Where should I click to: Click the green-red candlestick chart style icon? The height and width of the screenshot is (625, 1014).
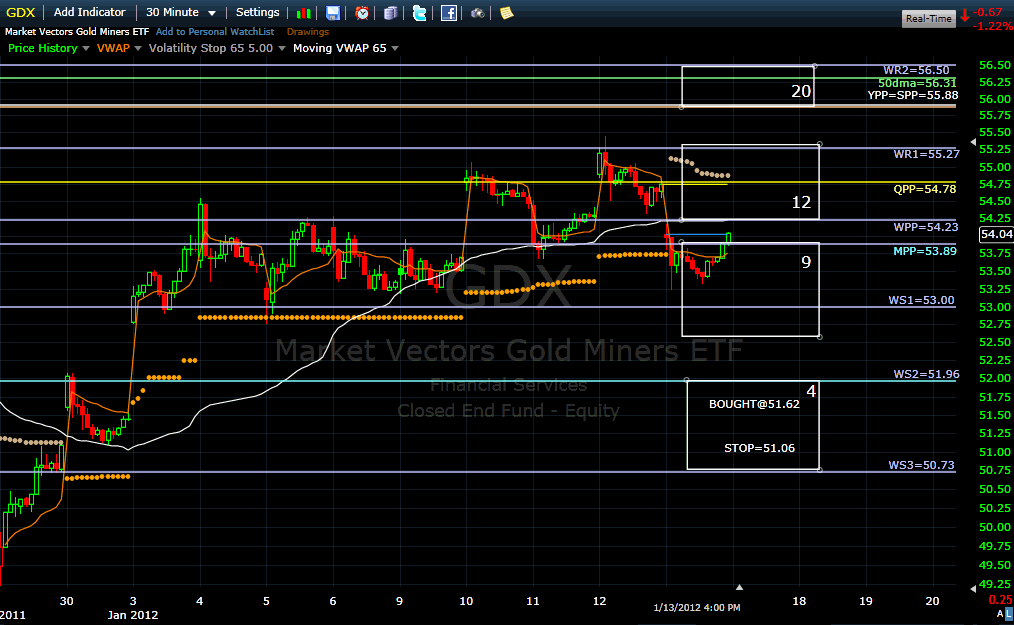(303, 13)
